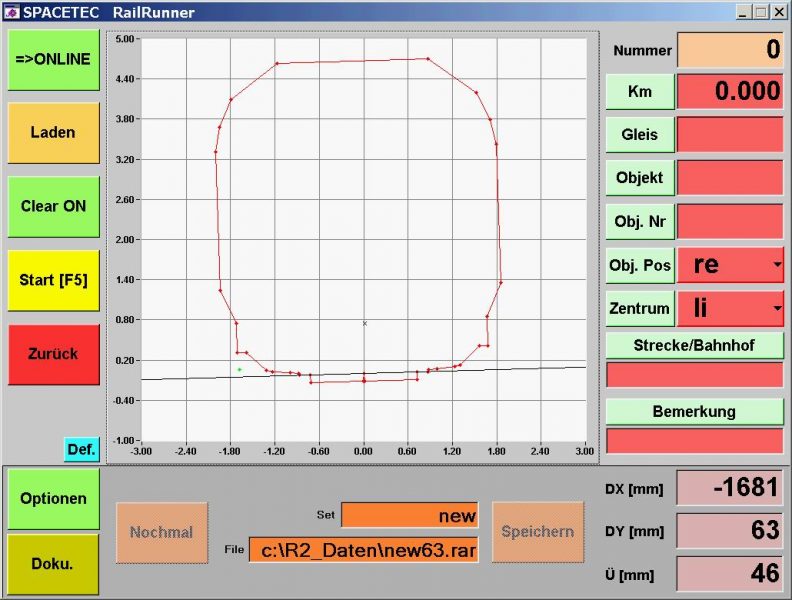Click the =>ONLINE button

(x=53, y=59)
